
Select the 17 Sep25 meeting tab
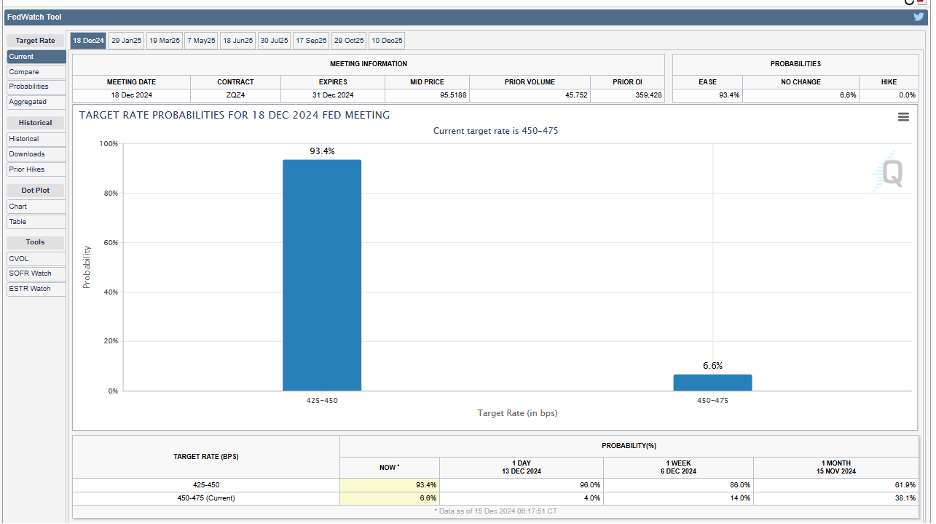tap(311, 41)
